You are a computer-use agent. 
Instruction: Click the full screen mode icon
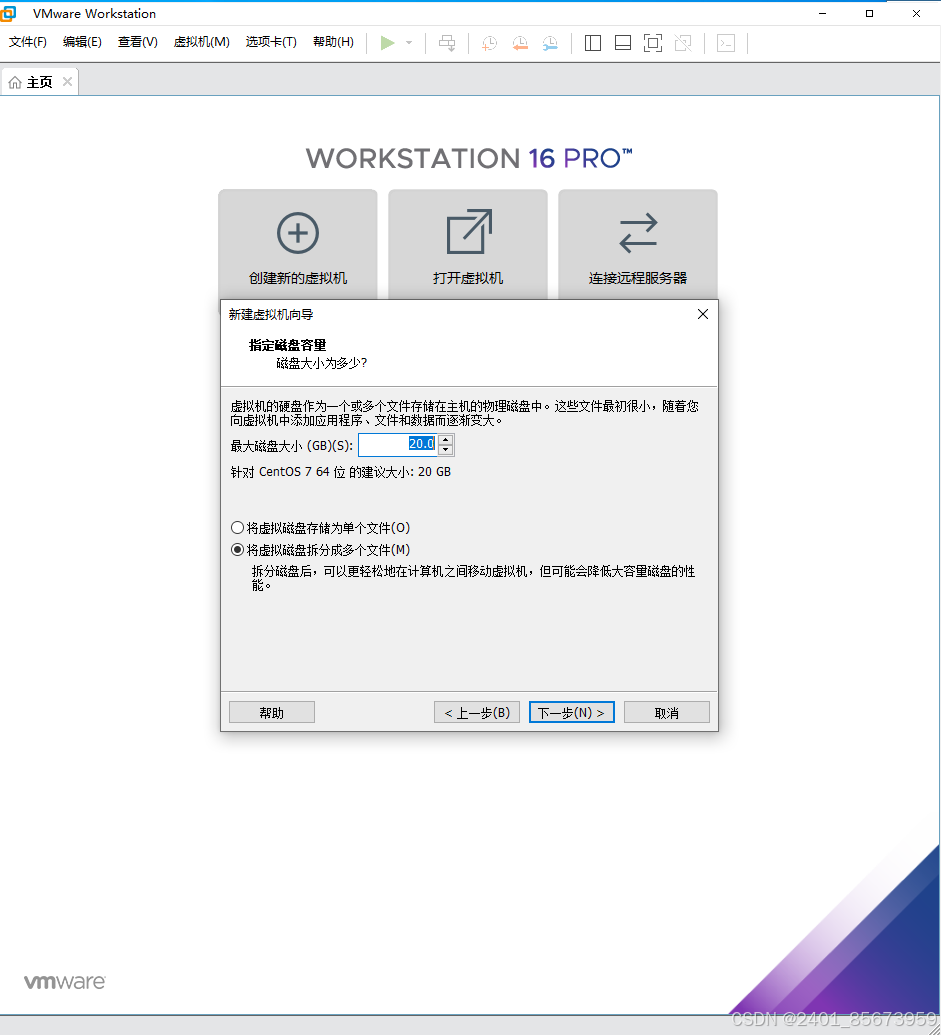tap(653, 43)
